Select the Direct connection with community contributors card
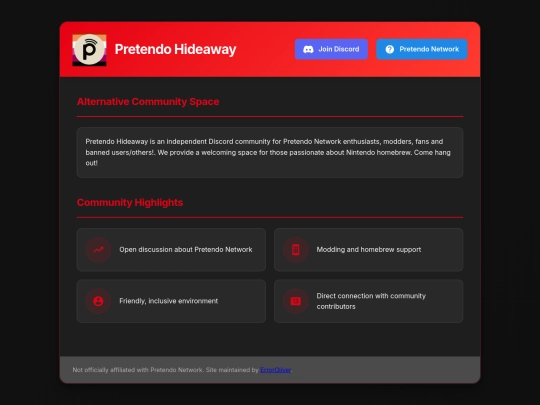The image size is (540, 405). (x=368, y=301)
